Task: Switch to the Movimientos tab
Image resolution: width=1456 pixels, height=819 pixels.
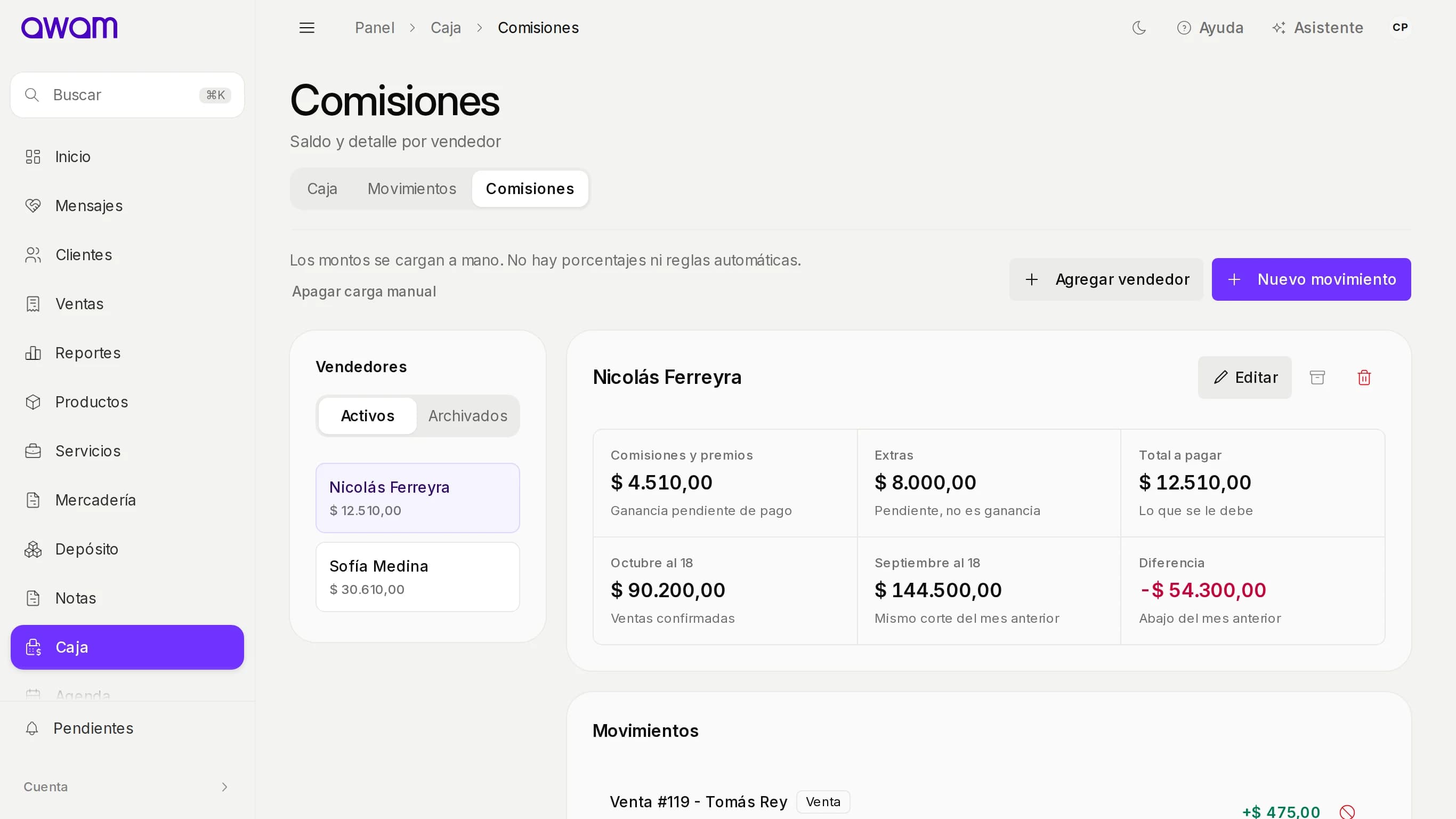Action: [x=411, y=189]
